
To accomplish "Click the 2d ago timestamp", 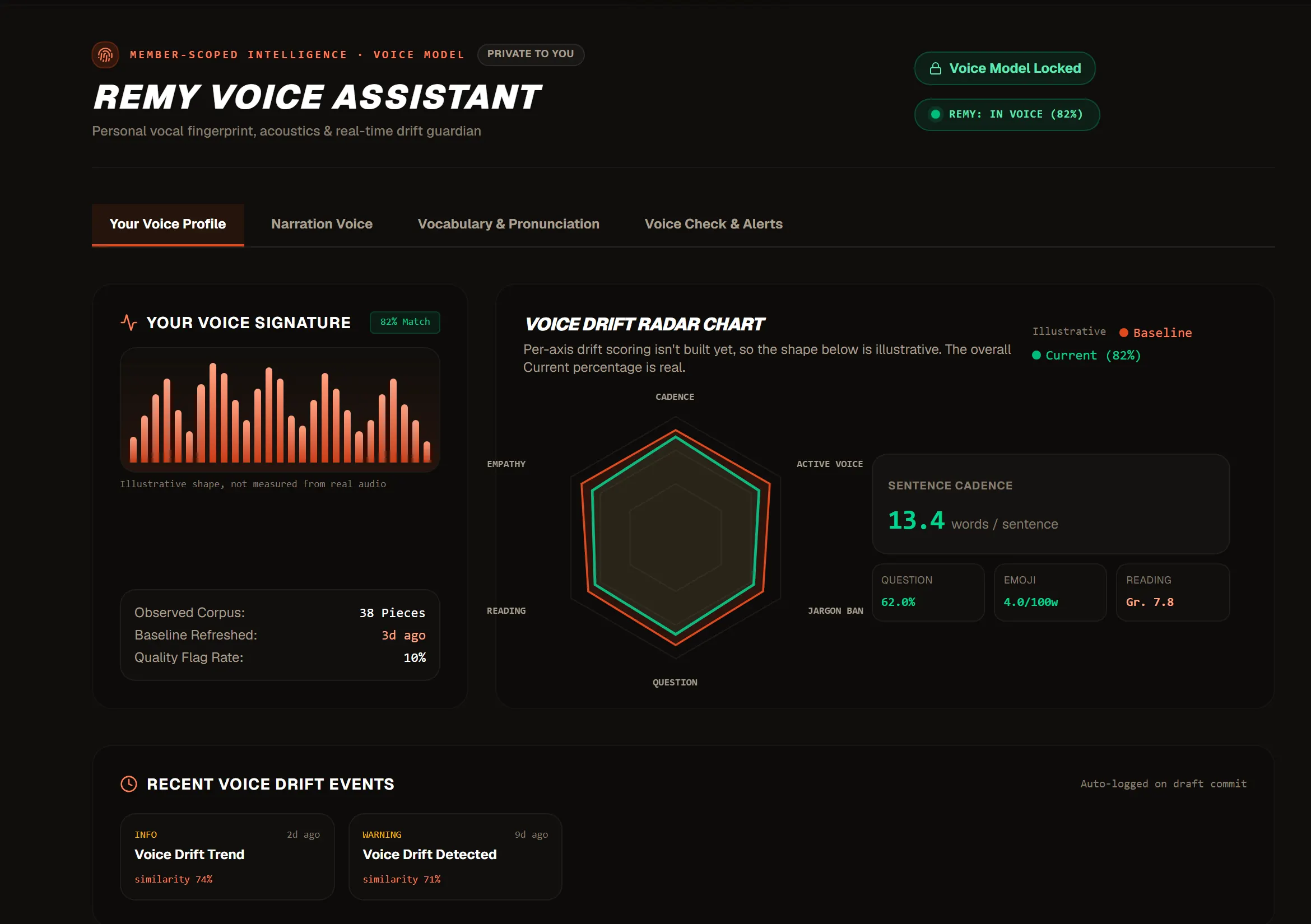I will pyautogui.click(x=303, y=834).
